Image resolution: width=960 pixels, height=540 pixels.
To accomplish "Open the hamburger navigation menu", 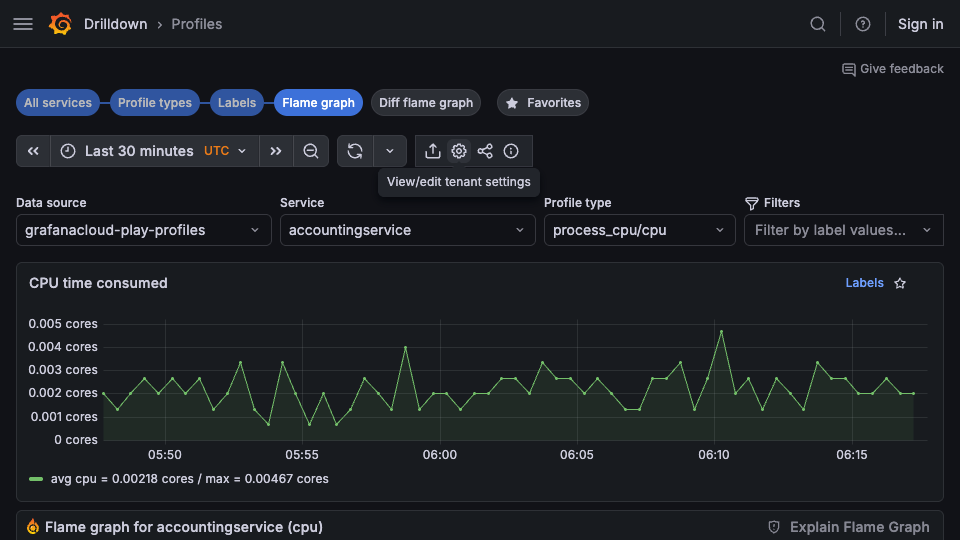I will coord(23,24).
